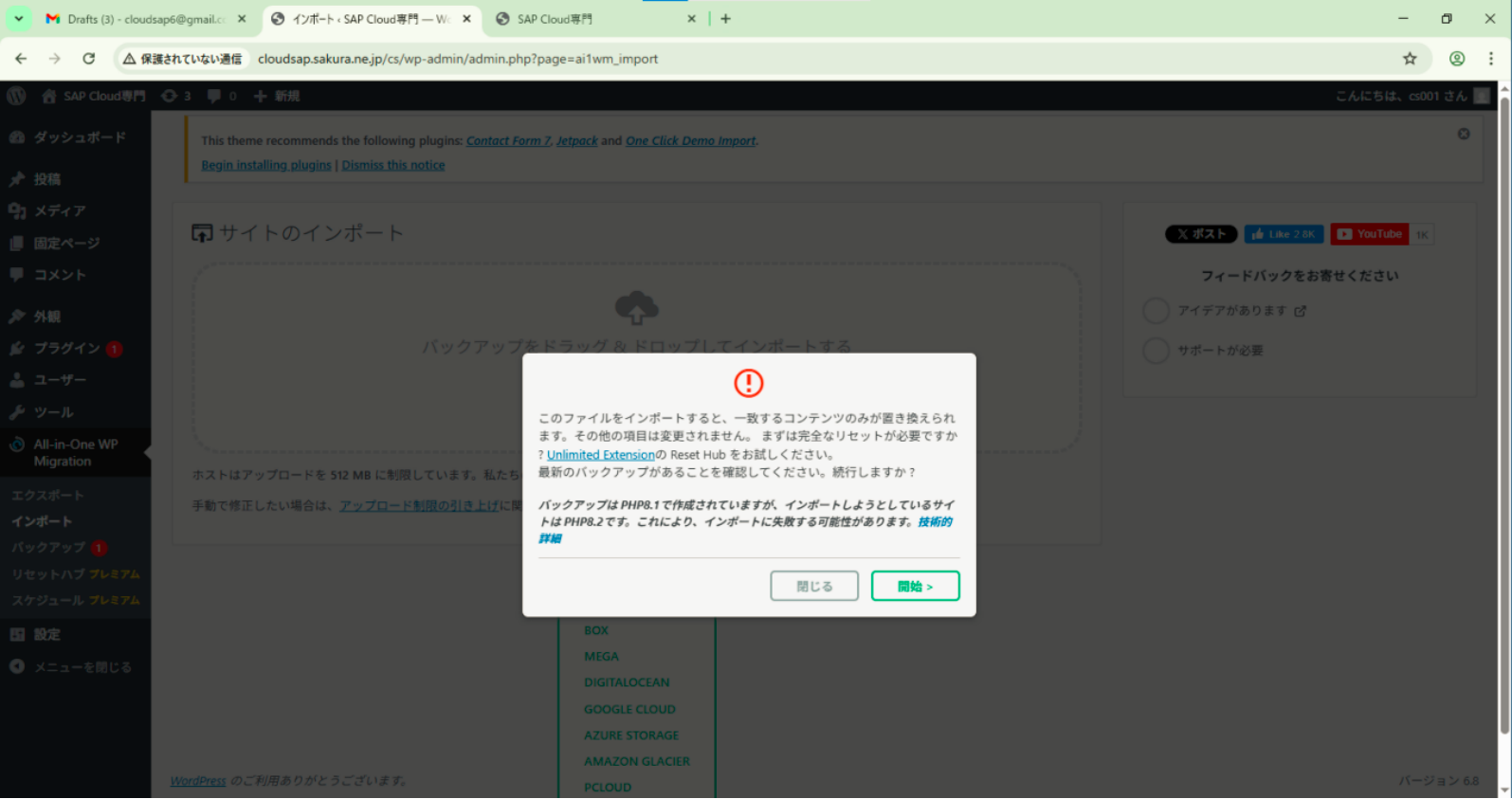
Task: Click the Contact Form 7 plugin link
Action: [x=508, y=140]
